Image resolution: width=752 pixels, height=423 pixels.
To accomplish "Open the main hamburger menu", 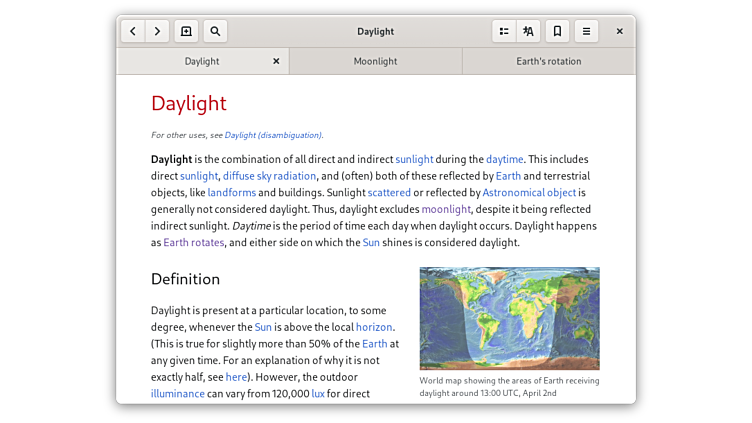I will (586, 31).
